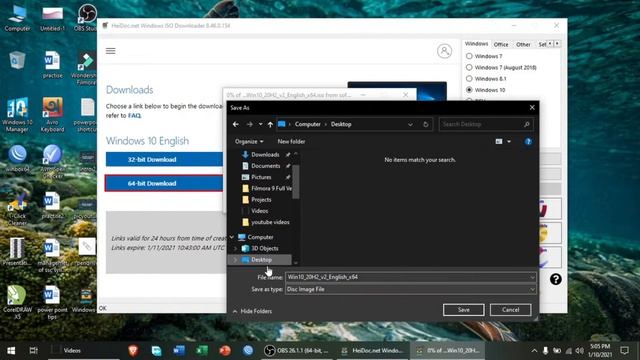
Task: Show hidden system tray icons
Action: 534,351
